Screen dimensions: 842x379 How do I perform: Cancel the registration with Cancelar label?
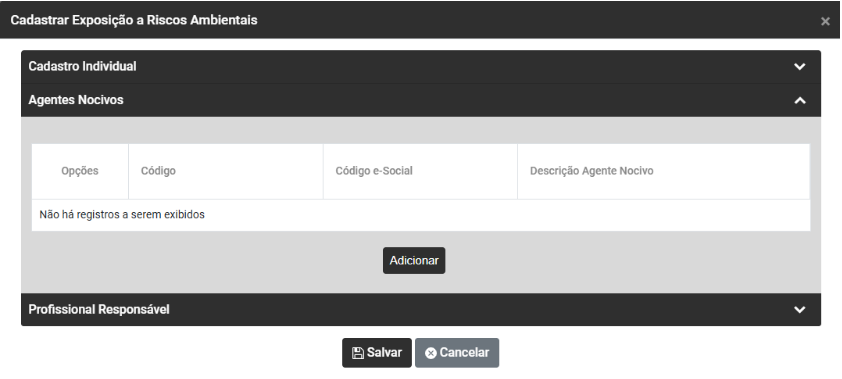click(x=464, y=353)
